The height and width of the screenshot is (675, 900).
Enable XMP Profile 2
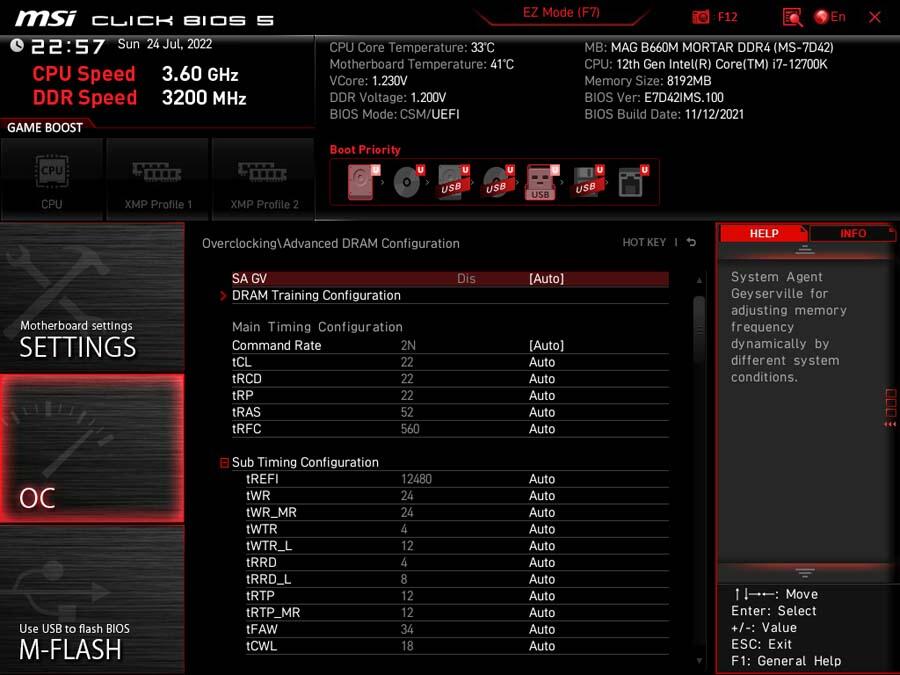point(263,179)
